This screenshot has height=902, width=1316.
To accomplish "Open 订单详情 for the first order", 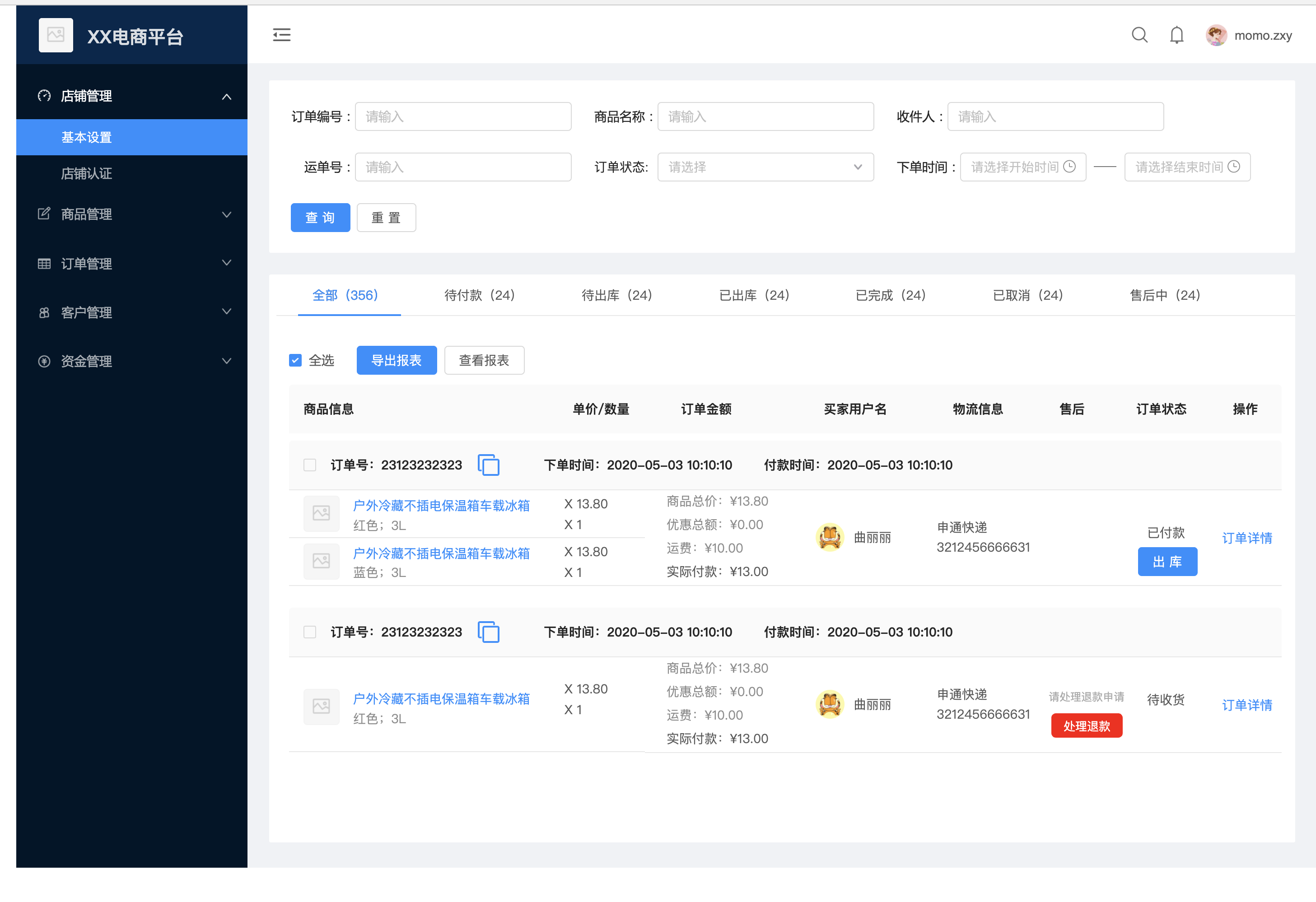I will (1247, 538).
